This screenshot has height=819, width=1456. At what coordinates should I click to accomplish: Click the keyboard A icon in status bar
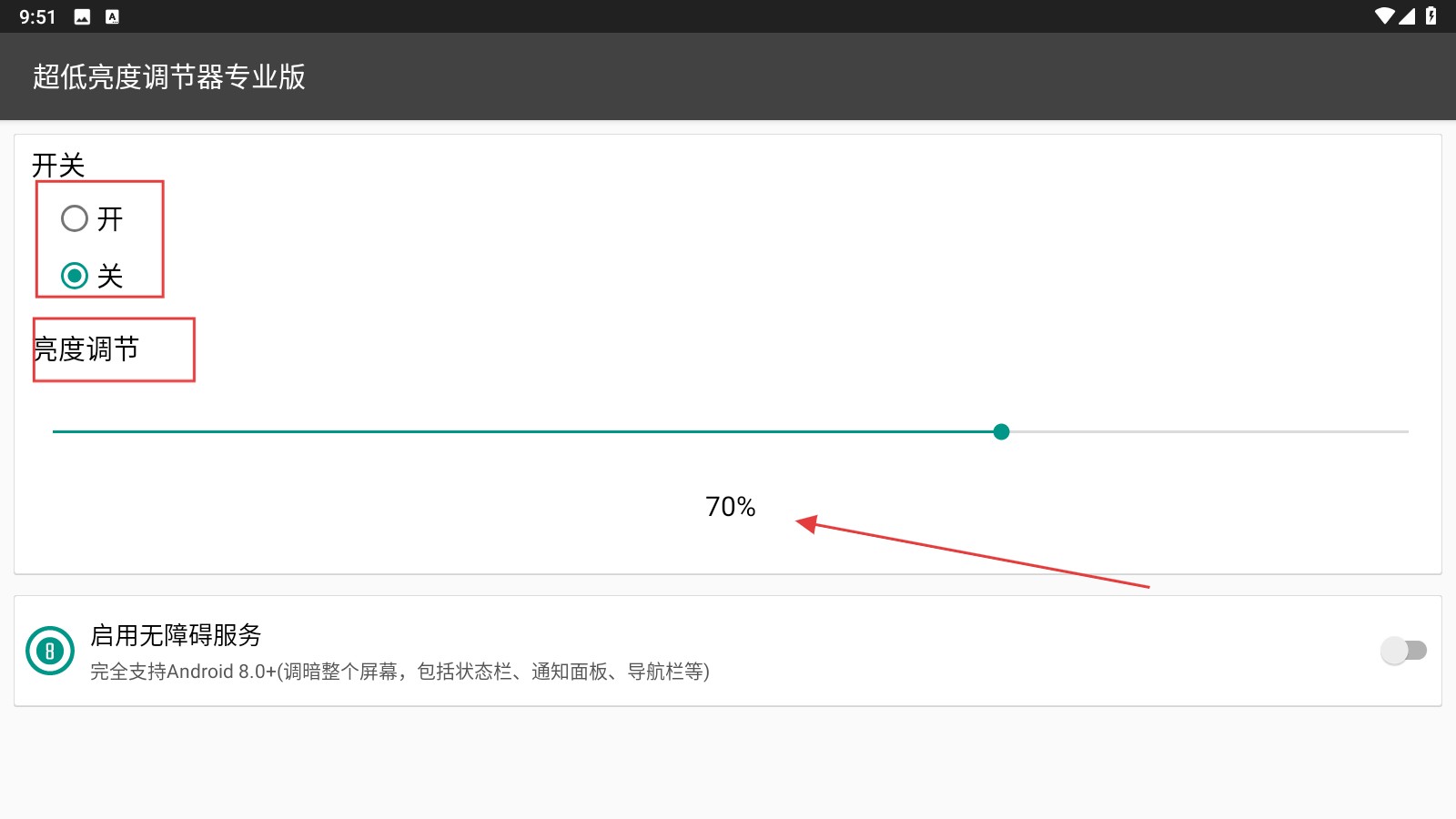112,16
